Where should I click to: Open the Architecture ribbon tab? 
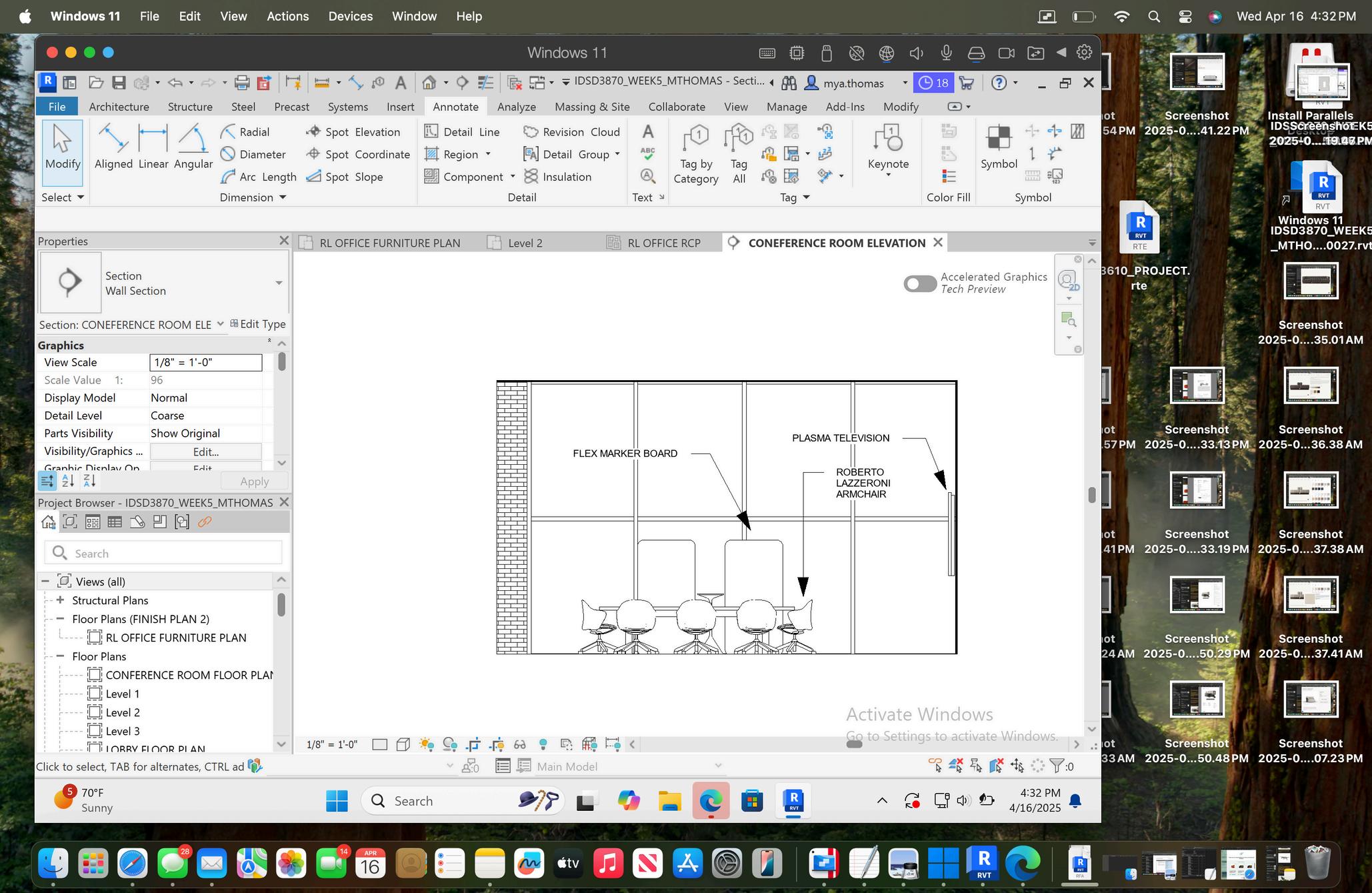(x=119, y=107)
